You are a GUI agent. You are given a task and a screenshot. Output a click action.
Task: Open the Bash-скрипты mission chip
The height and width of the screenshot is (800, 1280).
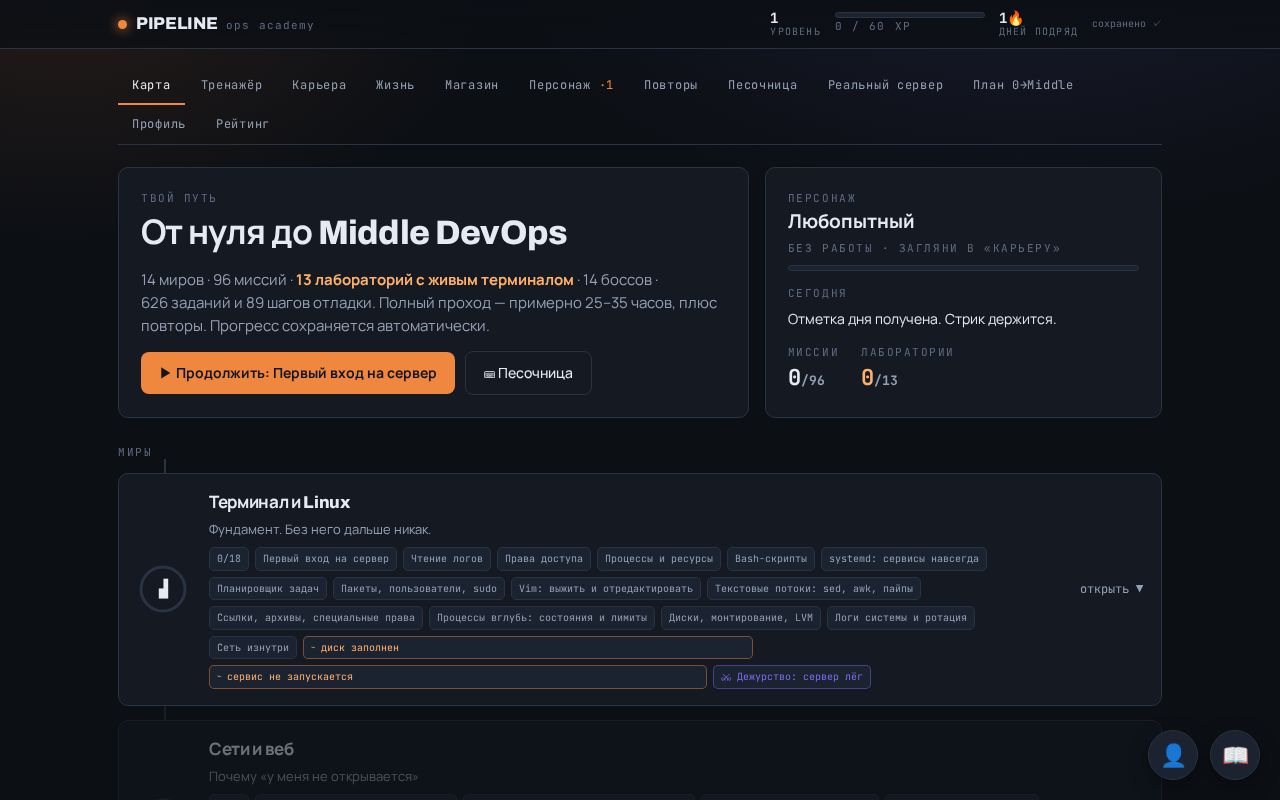(771, 559)
